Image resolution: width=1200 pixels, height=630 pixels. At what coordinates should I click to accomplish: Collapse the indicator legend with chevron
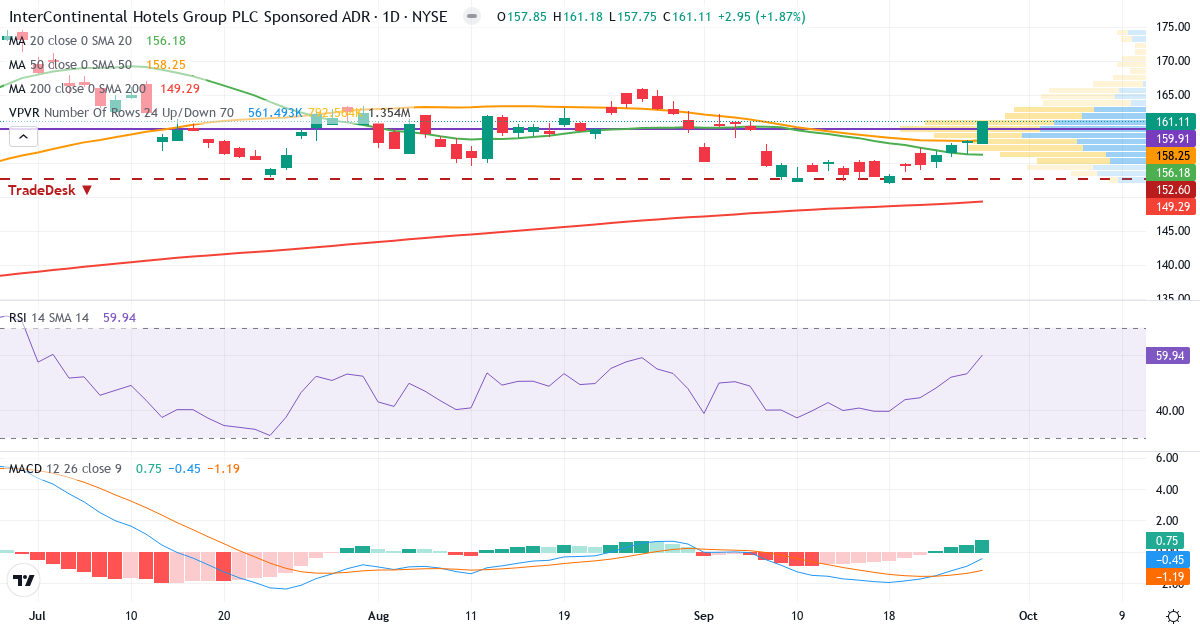[22, 138]
